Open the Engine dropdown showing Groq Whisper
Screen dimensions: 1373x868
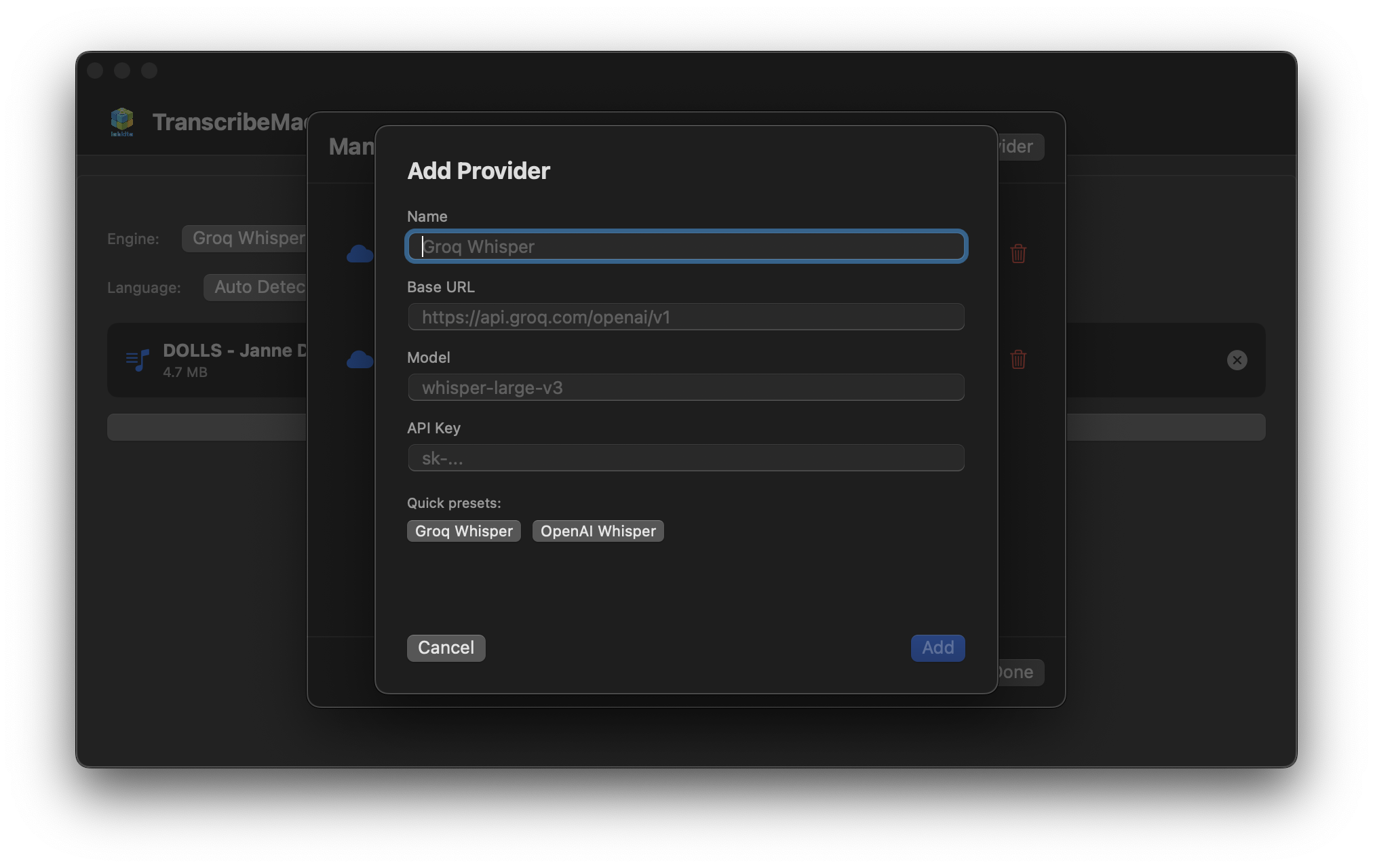pyautogui.click(x=246, y=238)
